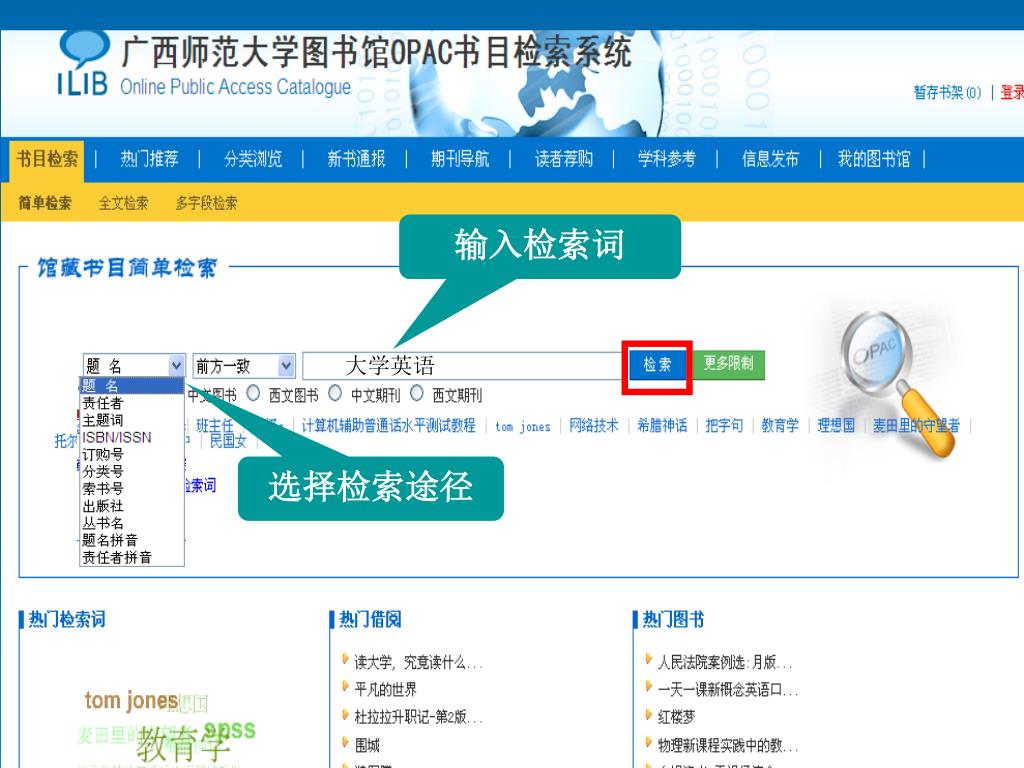
Task: Click the blue 检索 search button
Action: [657, 364]
